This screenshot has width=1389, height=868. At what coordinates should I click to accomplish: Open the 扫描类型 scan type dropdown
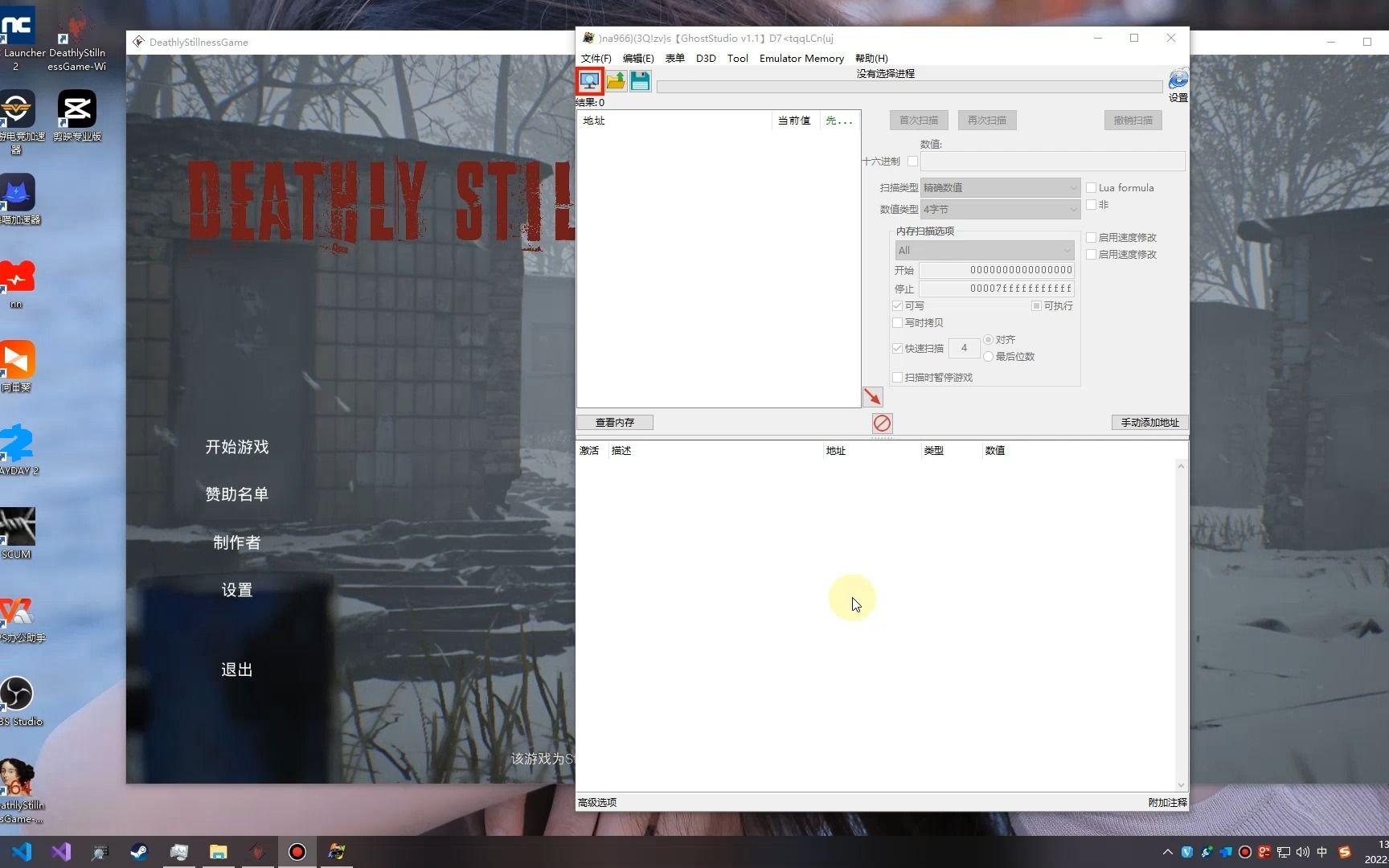click(999, 187)
